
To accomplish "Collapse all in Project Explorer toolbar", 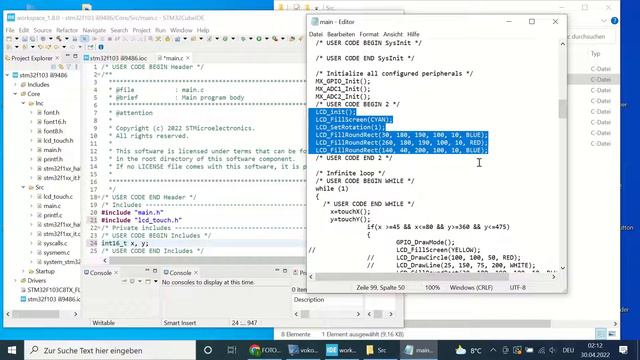I will [x=53, y=67].
